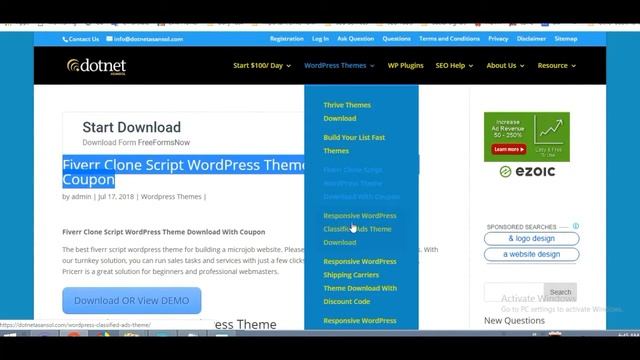Open the Sitemap link
The image size is (640, 360).
pos(566,39)
